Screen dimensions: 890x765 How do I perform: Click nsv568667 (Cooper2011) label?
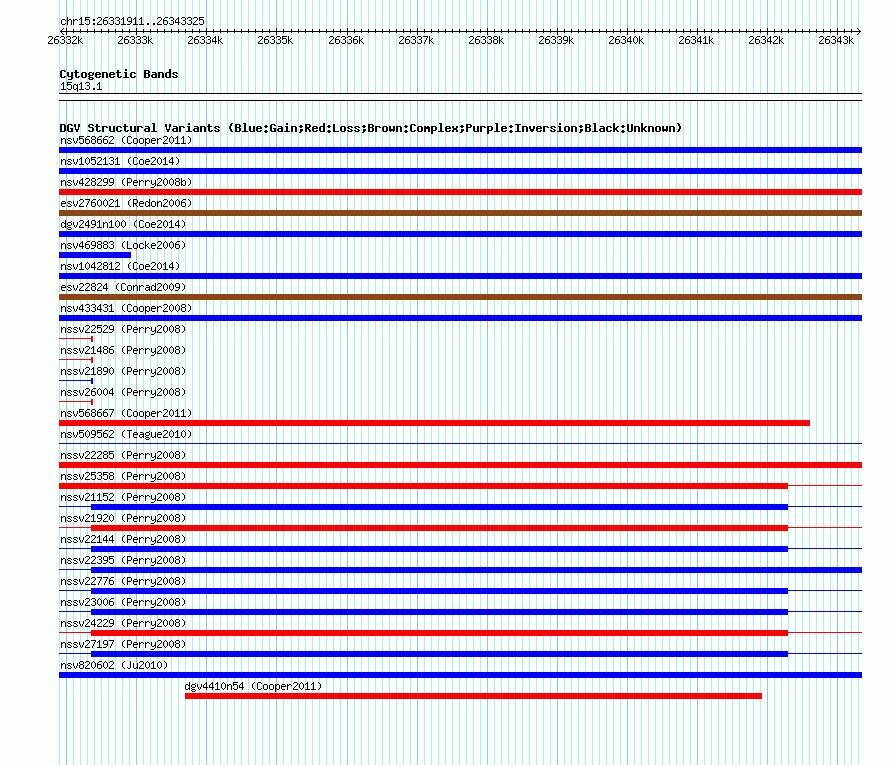[126, 413]
